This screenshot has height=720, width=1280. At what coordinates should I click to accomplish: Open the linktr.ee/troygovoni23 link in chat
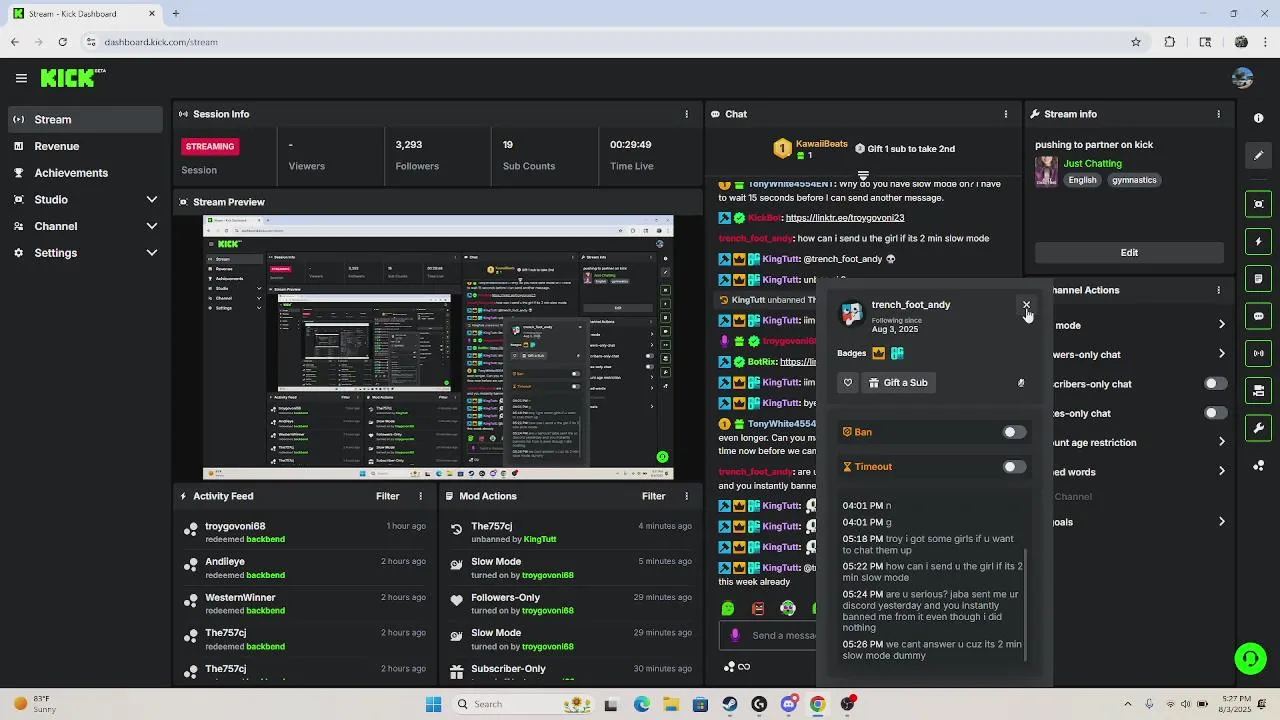click(845, 218)
